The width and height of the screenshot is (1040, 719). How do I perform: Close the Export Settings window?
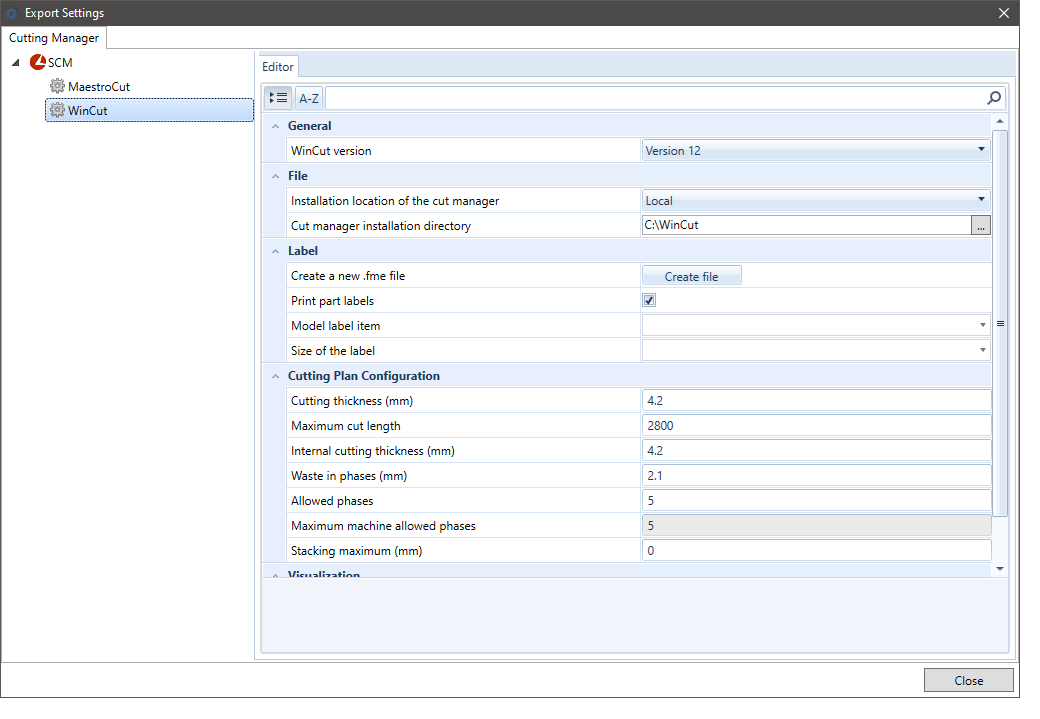(1004, 13)
